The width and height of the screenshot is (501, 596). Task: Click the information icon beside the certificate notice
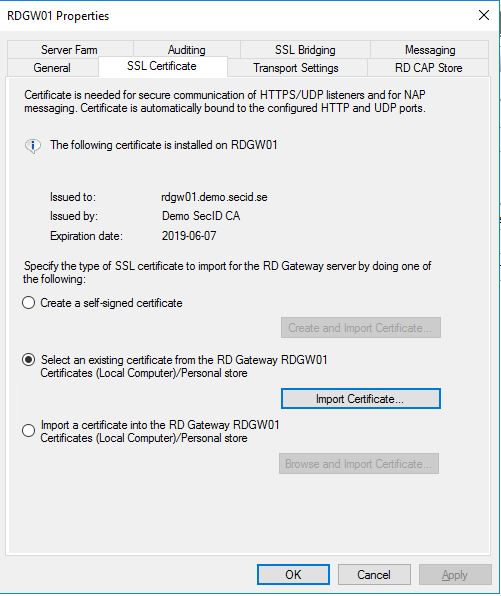(33, 146)
